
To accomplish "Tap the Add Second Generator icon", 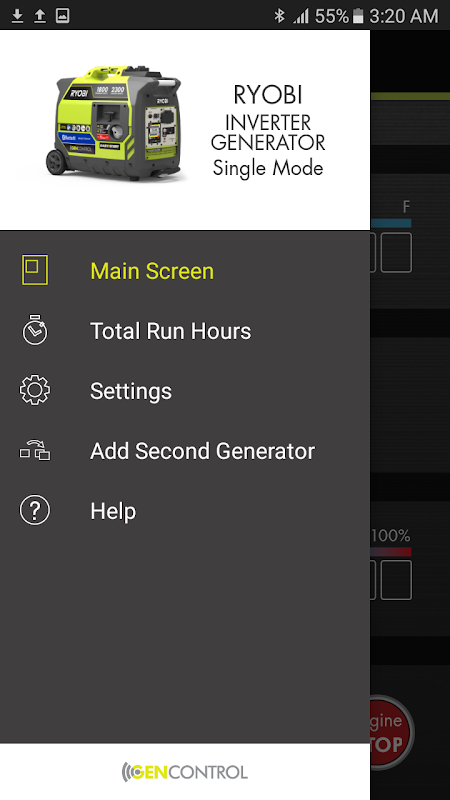I will pos(35,451).
